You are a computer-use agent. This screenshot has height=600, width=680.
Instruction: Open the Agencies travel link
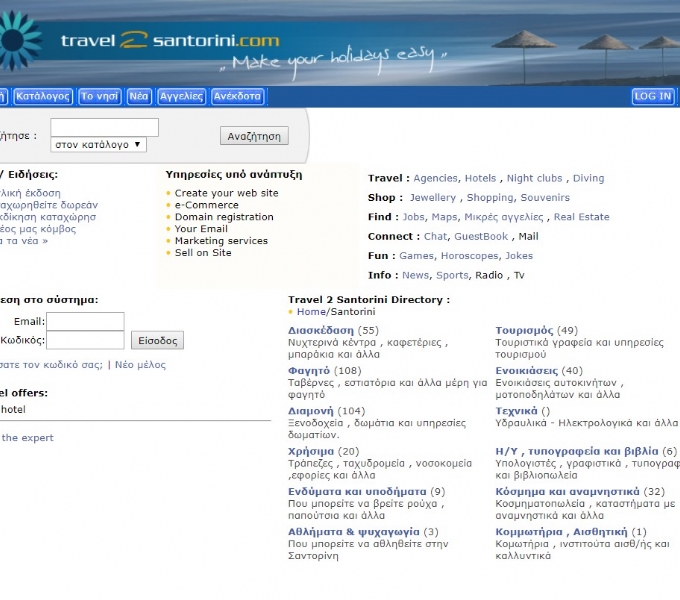(x=435, y=178)
